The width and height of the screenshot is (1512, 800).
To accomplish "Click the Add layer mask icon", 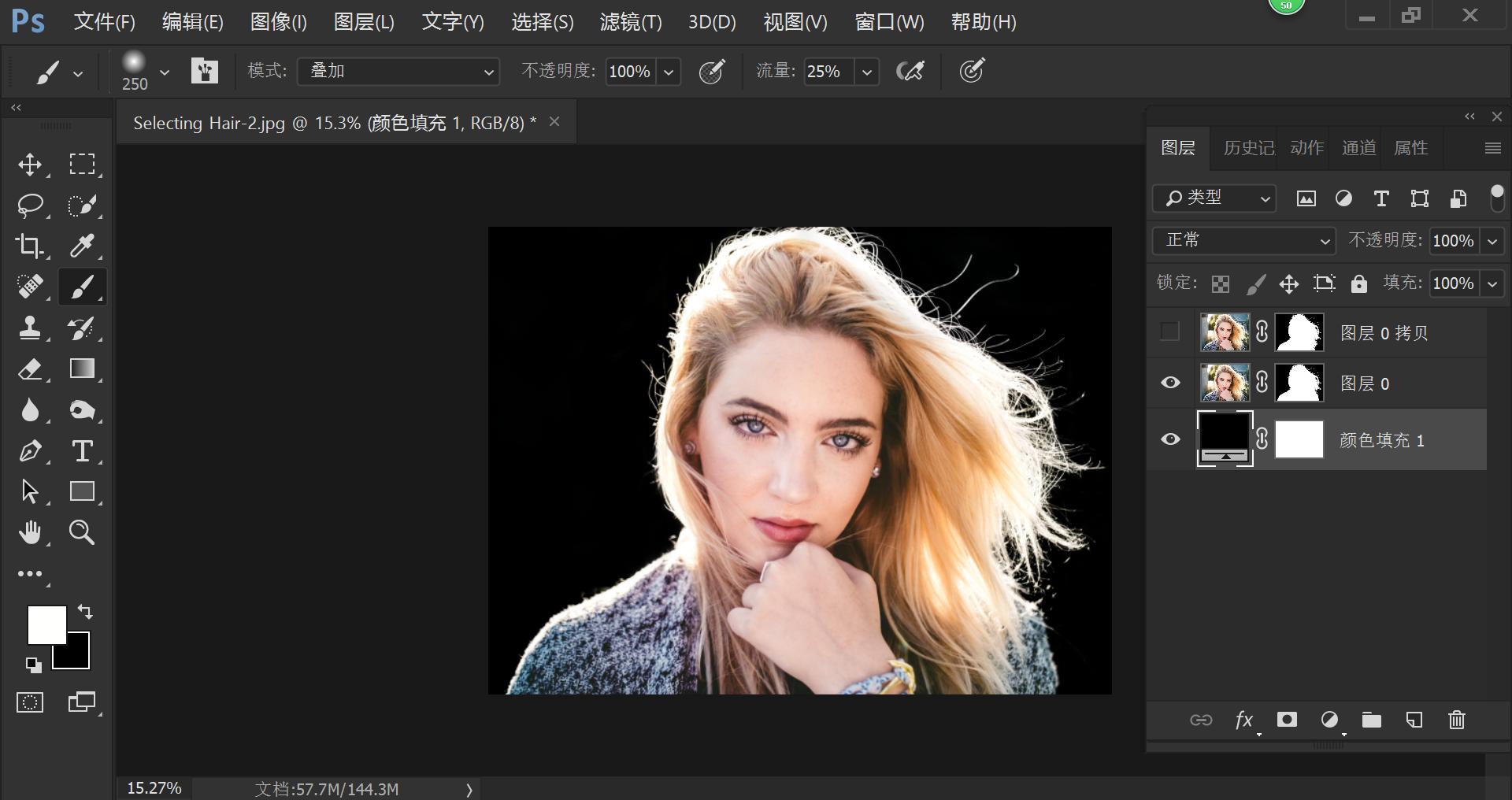I will (x=1286, y=720).
